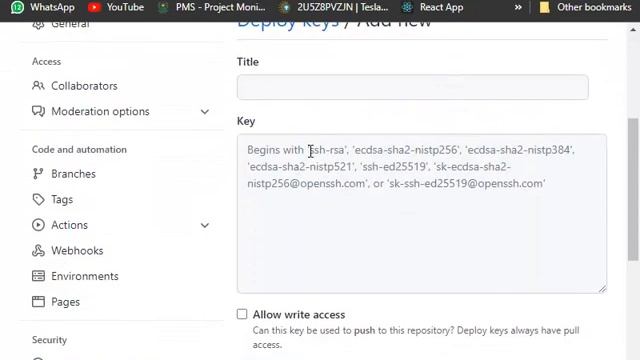
Task: Click the scrollbar up arrow
Action: (633, 29)
